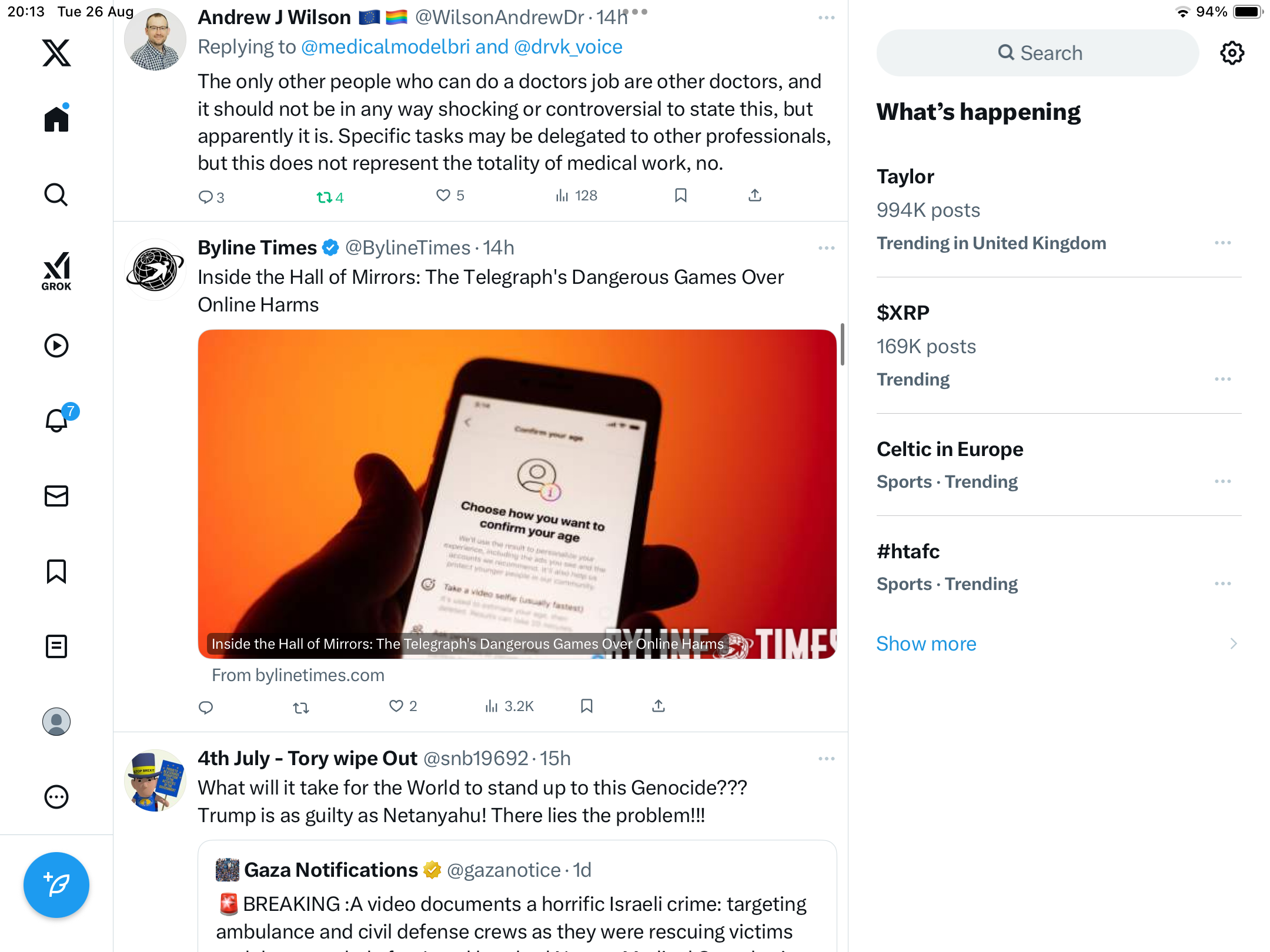Open the @medicalmodelbri mention link
1270x952 pixels.
point(386,46)
